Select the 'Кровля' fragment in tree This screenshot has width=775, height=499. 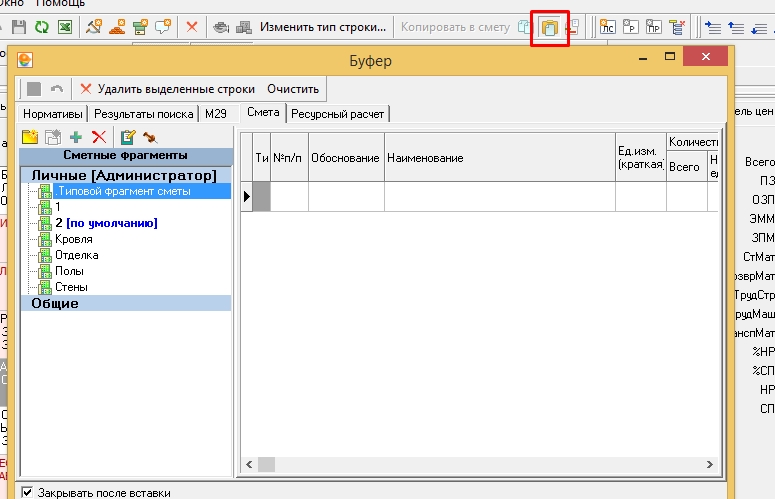click(x=73, y=239)
